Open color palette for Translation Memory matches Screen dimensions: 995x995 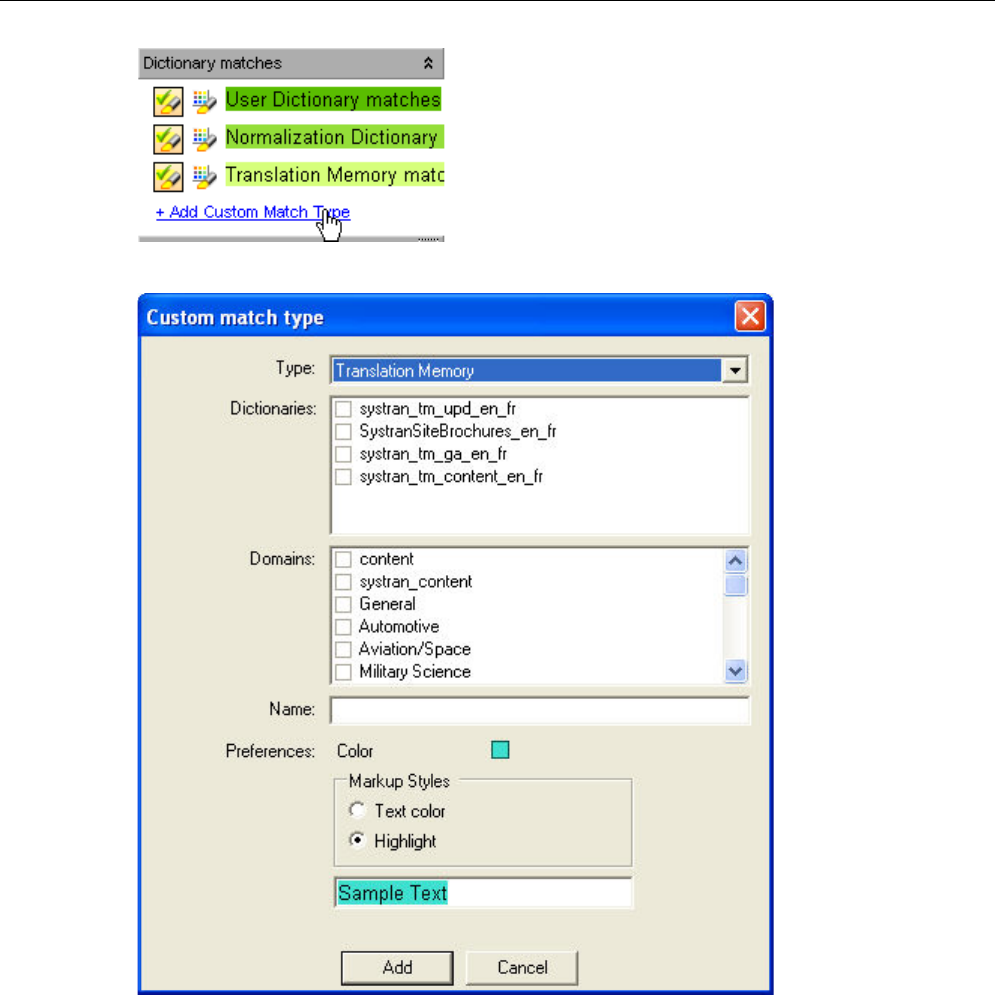tap(204, 176)
